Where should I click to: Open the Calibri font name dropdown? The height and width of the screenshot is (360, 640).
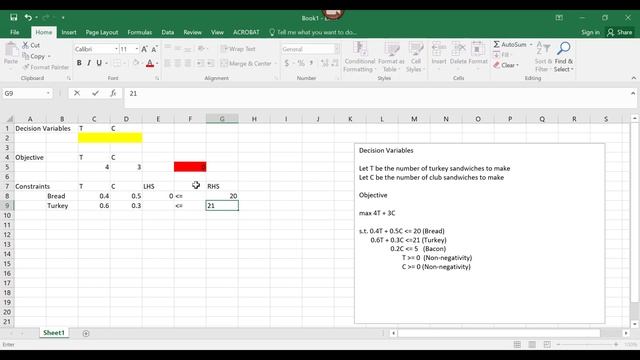click(x=116, y=49)
